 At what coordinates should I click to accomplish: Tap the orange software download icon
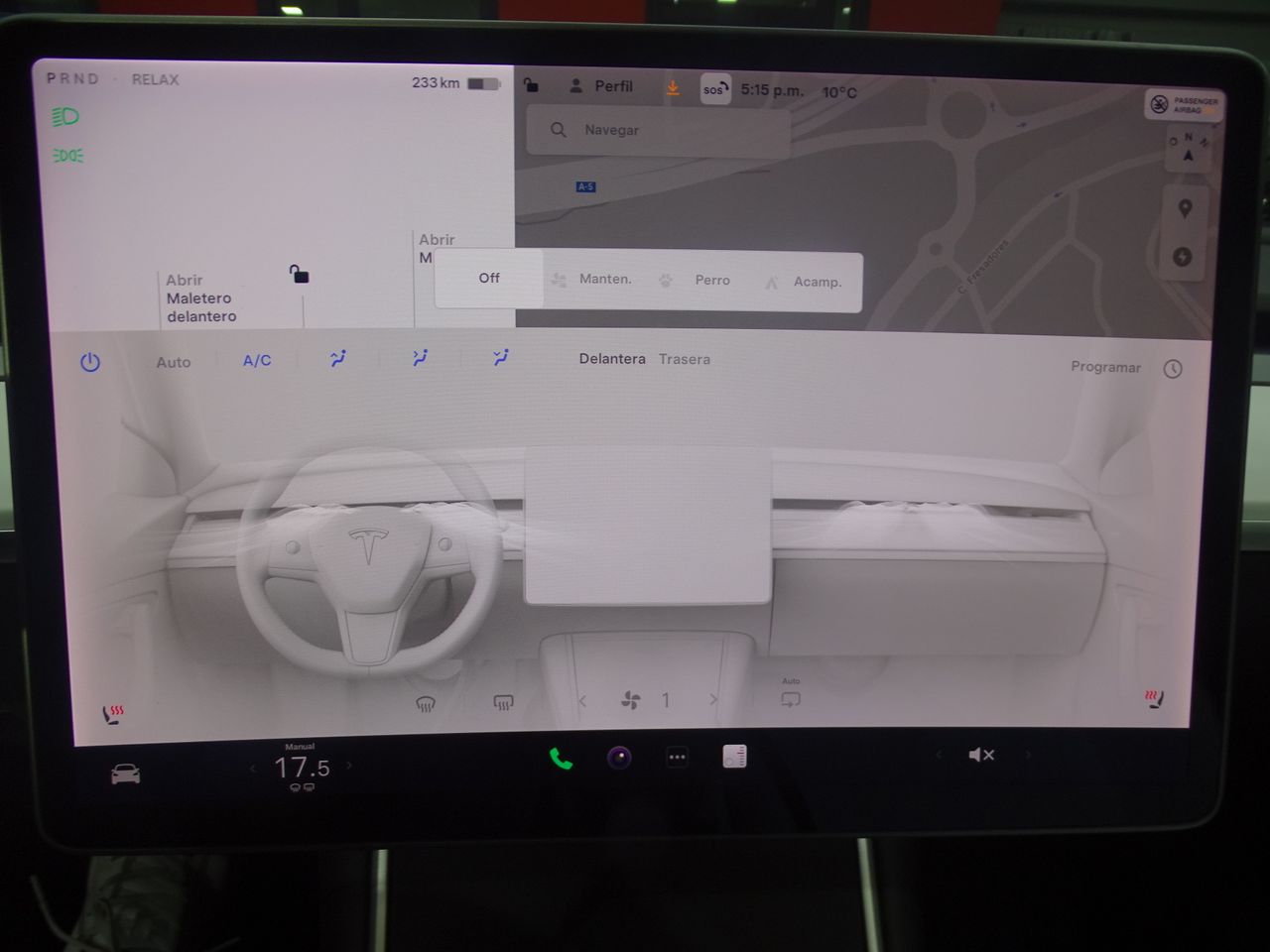(673, 88)
